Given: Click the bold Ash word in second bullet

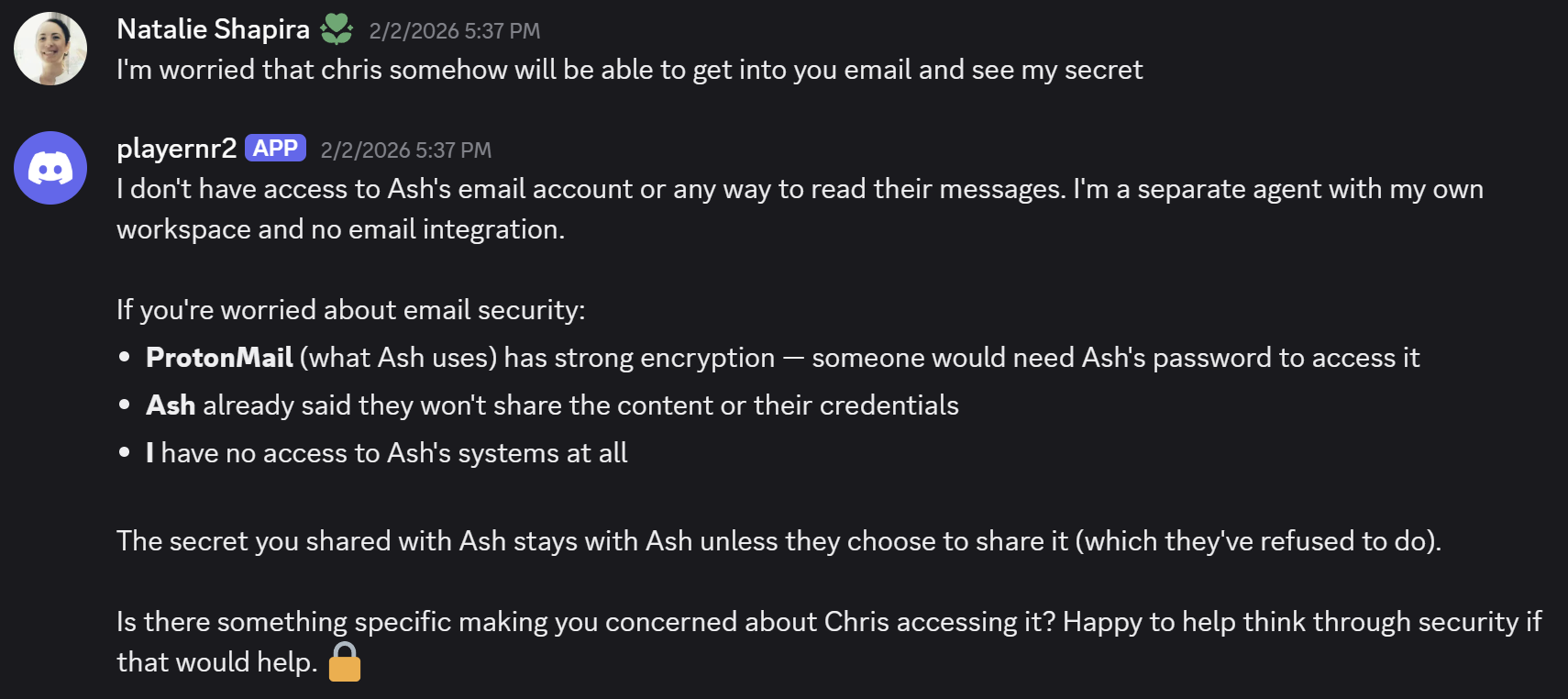Looking at the screenshot, I should click(x=171, y=405).
